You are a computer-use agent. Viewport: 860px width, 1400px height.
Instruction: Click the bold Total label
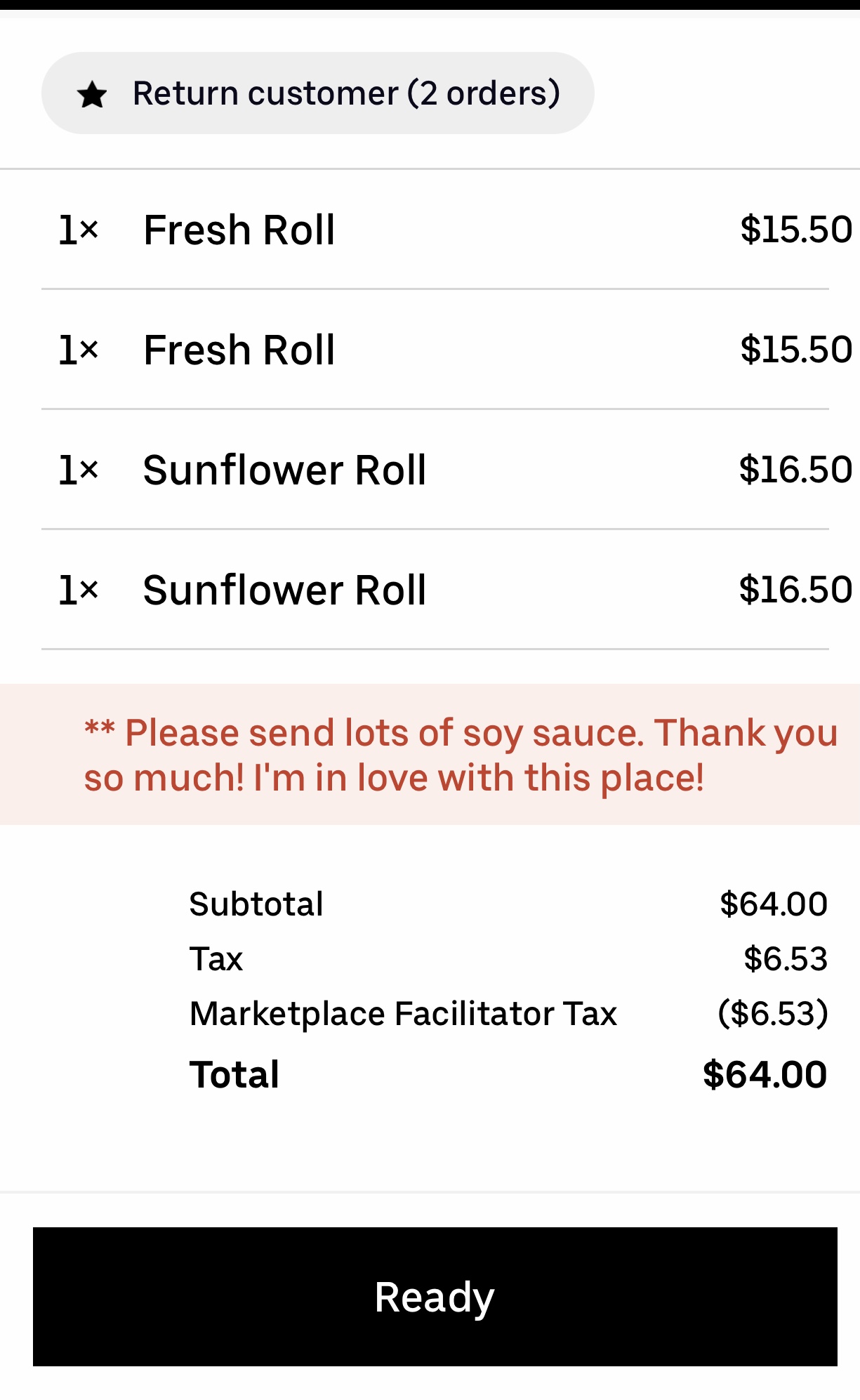[x=234, y=1075]
